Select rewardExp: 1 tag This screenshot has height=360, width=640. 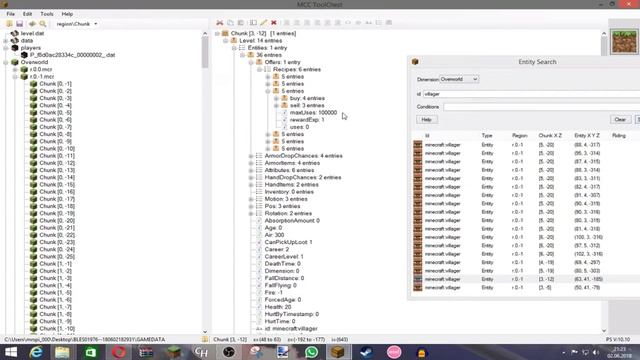307,120
